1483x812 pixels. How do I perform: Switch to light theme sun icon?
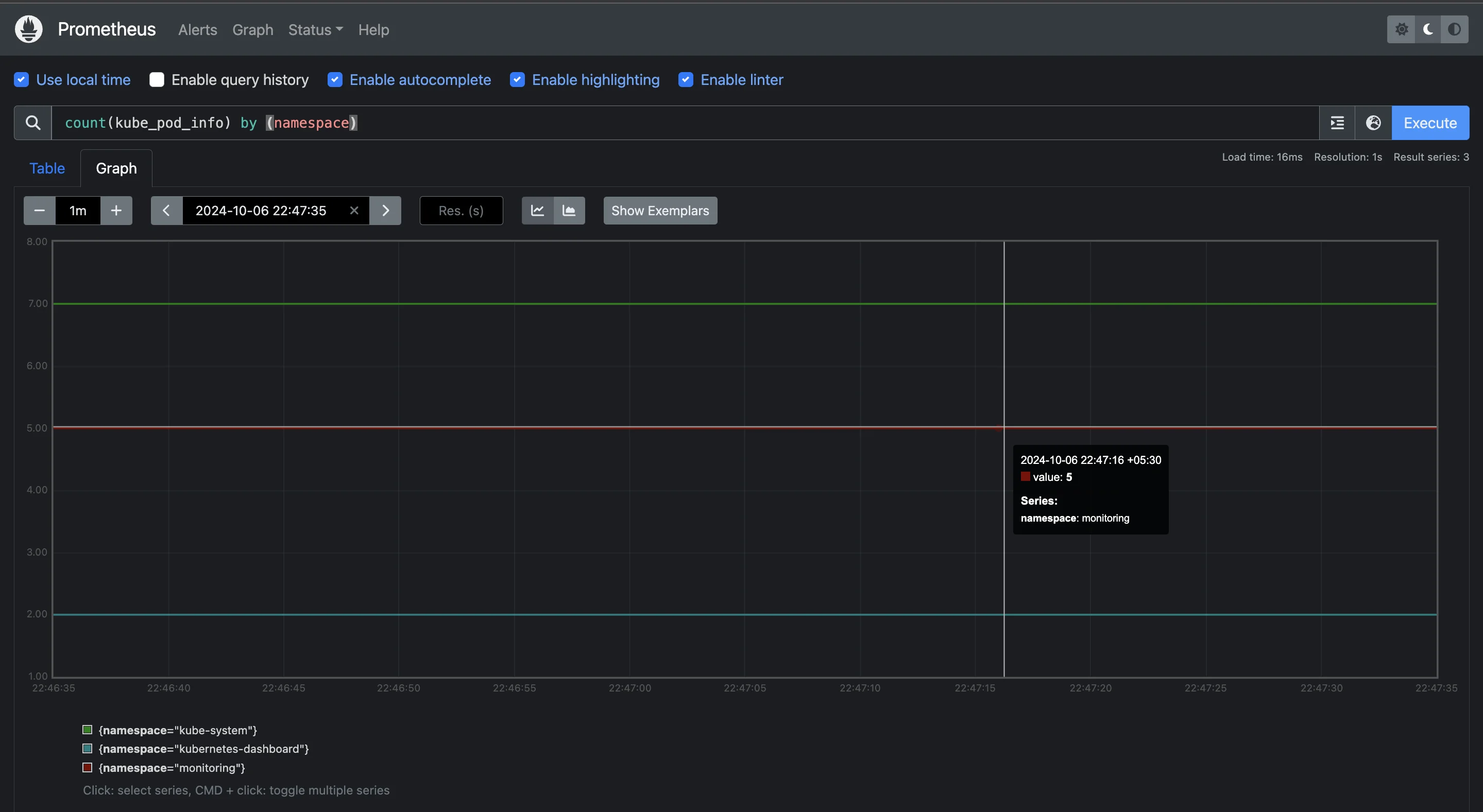(1401, 29)
